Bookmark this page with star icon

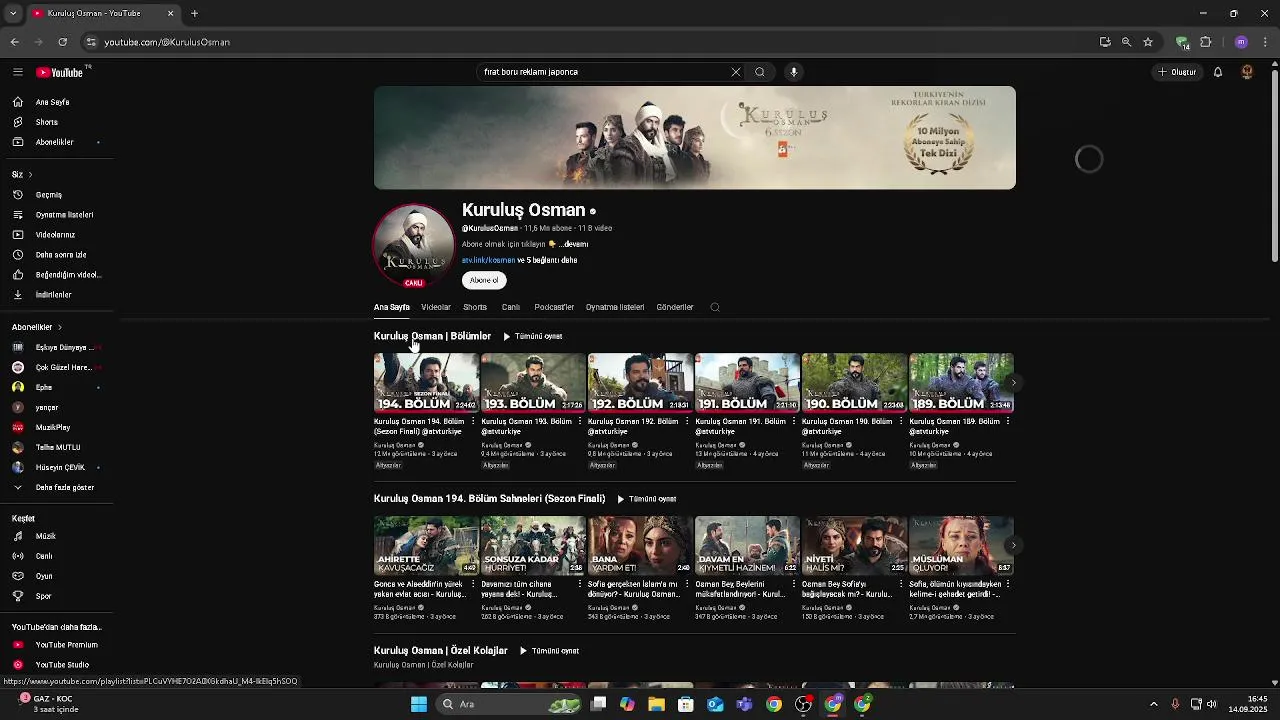coord(1148,42)
